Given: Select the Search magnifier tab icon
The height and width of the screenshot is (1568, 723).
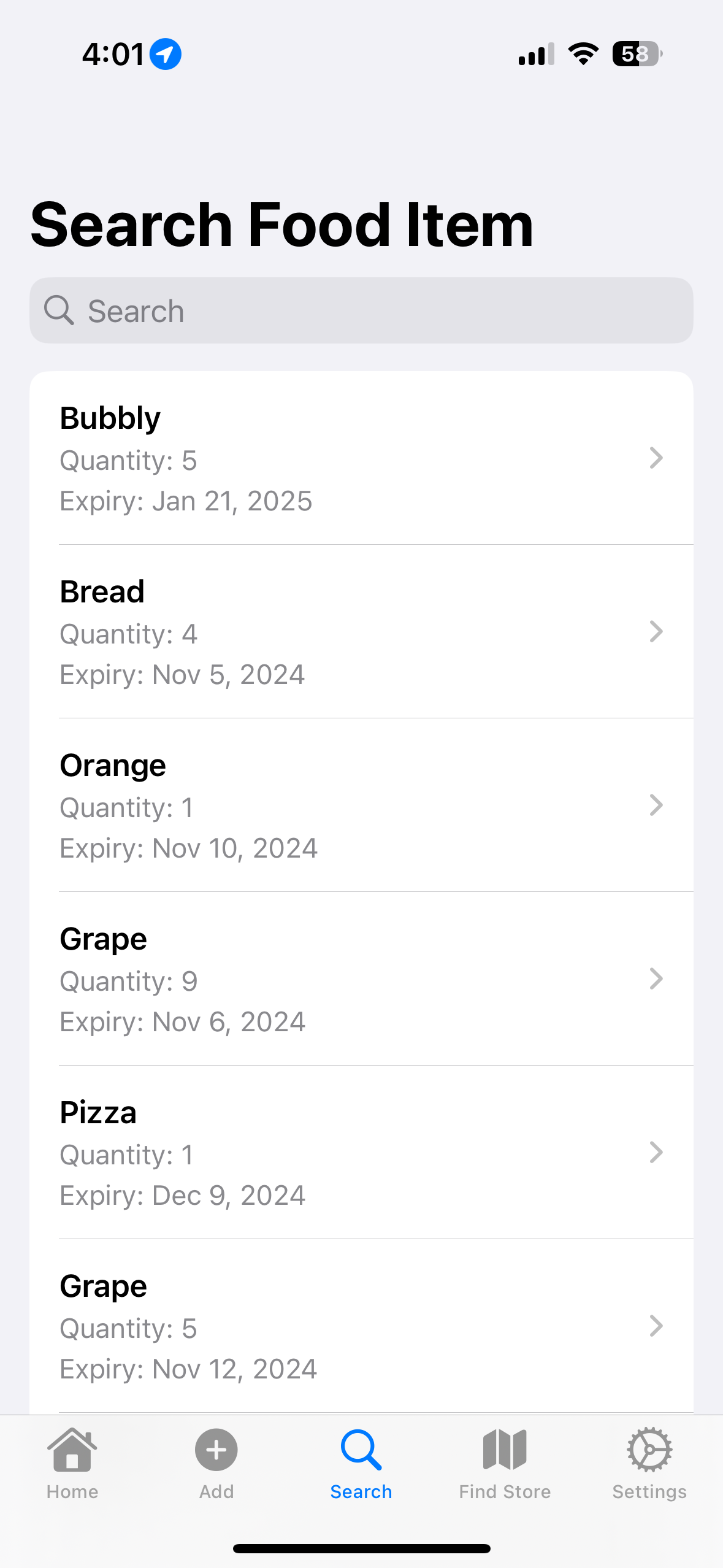Looking at the screenshot, I should (361, 1450).
